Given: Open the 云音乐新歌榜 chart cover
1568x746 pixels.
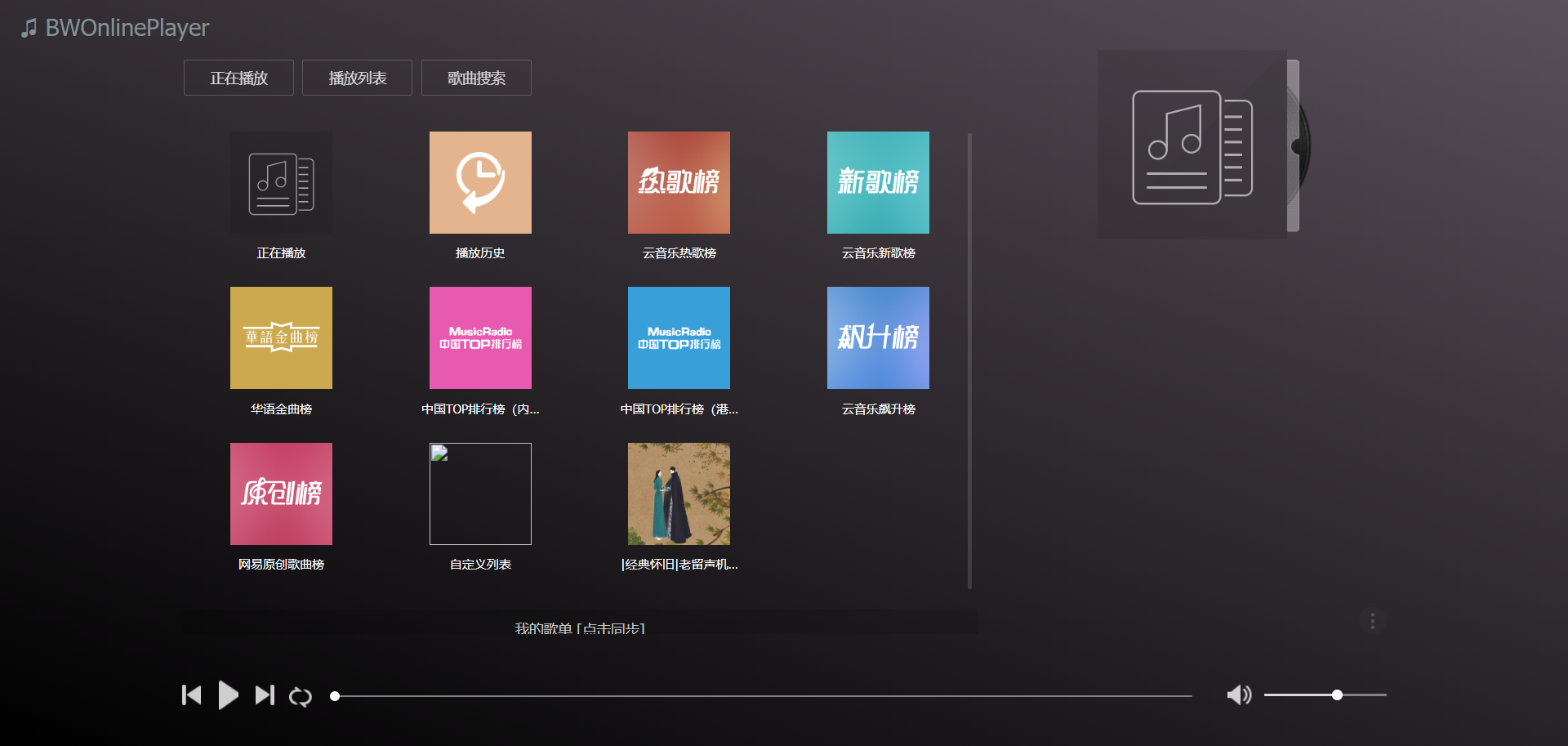Looking at the screenshot, I should [x=878, y=182].
